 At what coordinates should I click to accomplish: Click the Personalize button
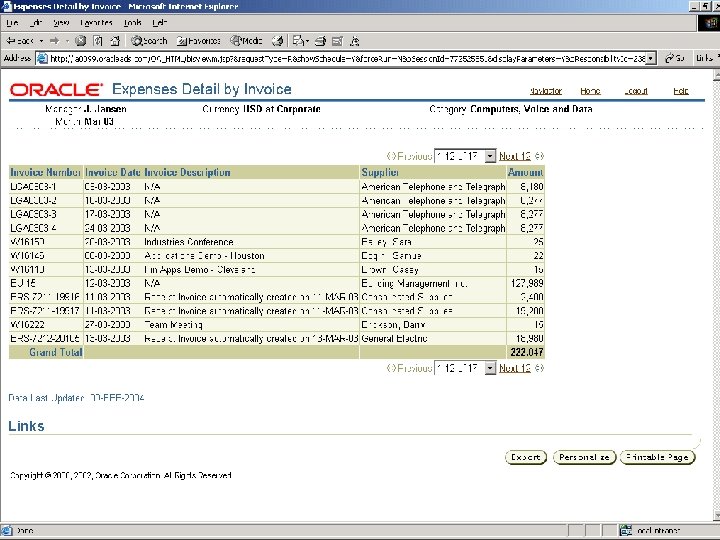pyautogui.click(x=584, y=457)
